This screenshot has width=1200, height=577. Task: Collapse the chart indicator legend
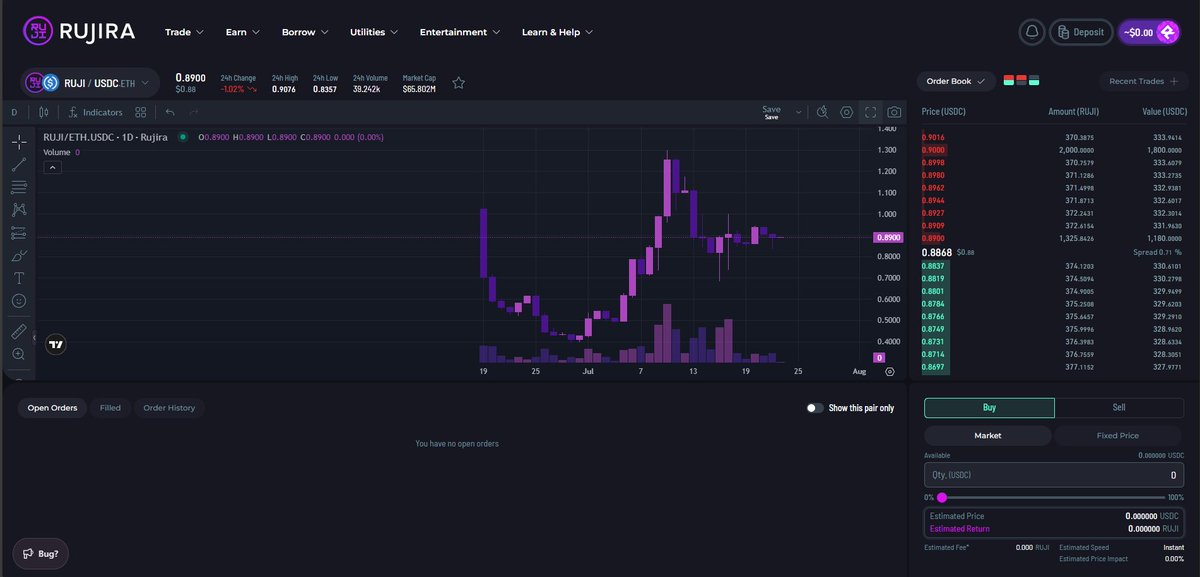(x=53, y=168)
